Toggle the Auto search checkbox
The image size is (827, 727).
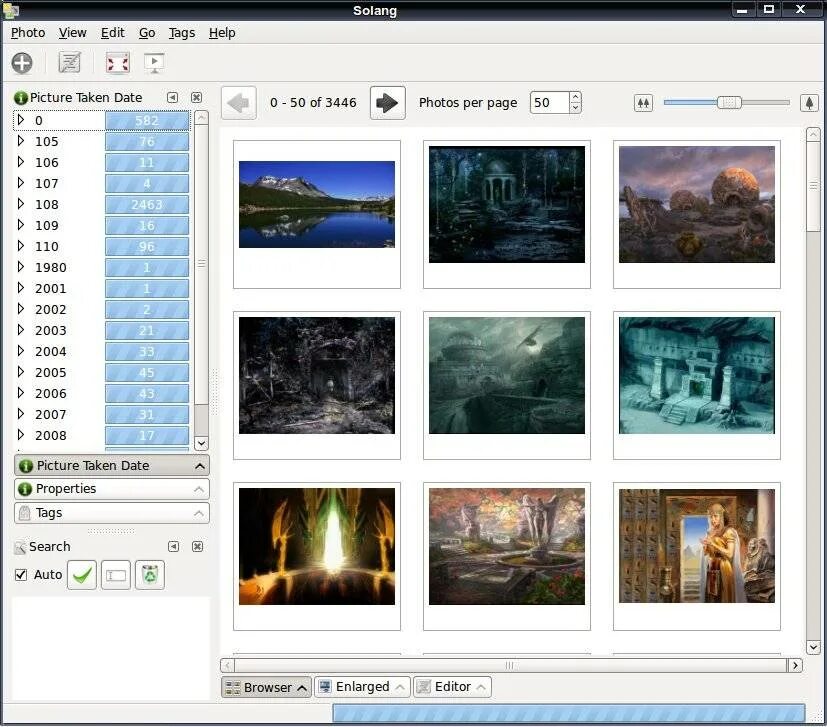(x=21, y=575)
